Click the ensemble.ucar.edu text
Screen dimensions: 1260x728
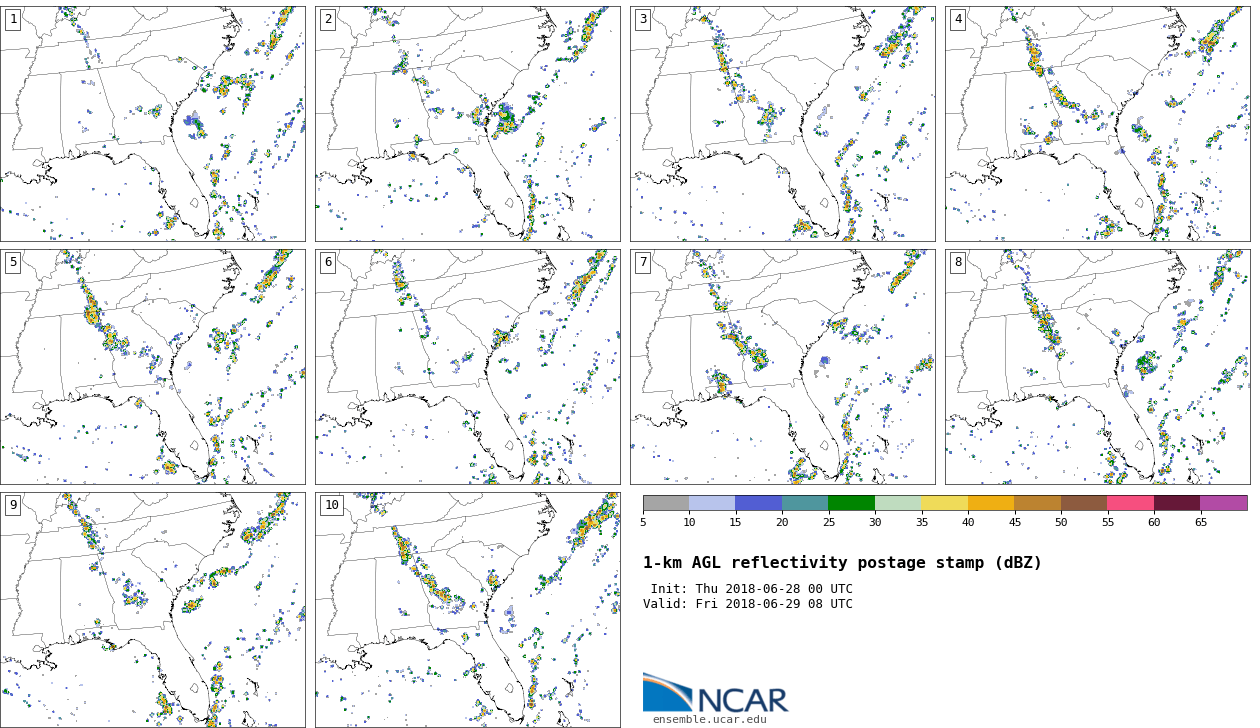710,719
